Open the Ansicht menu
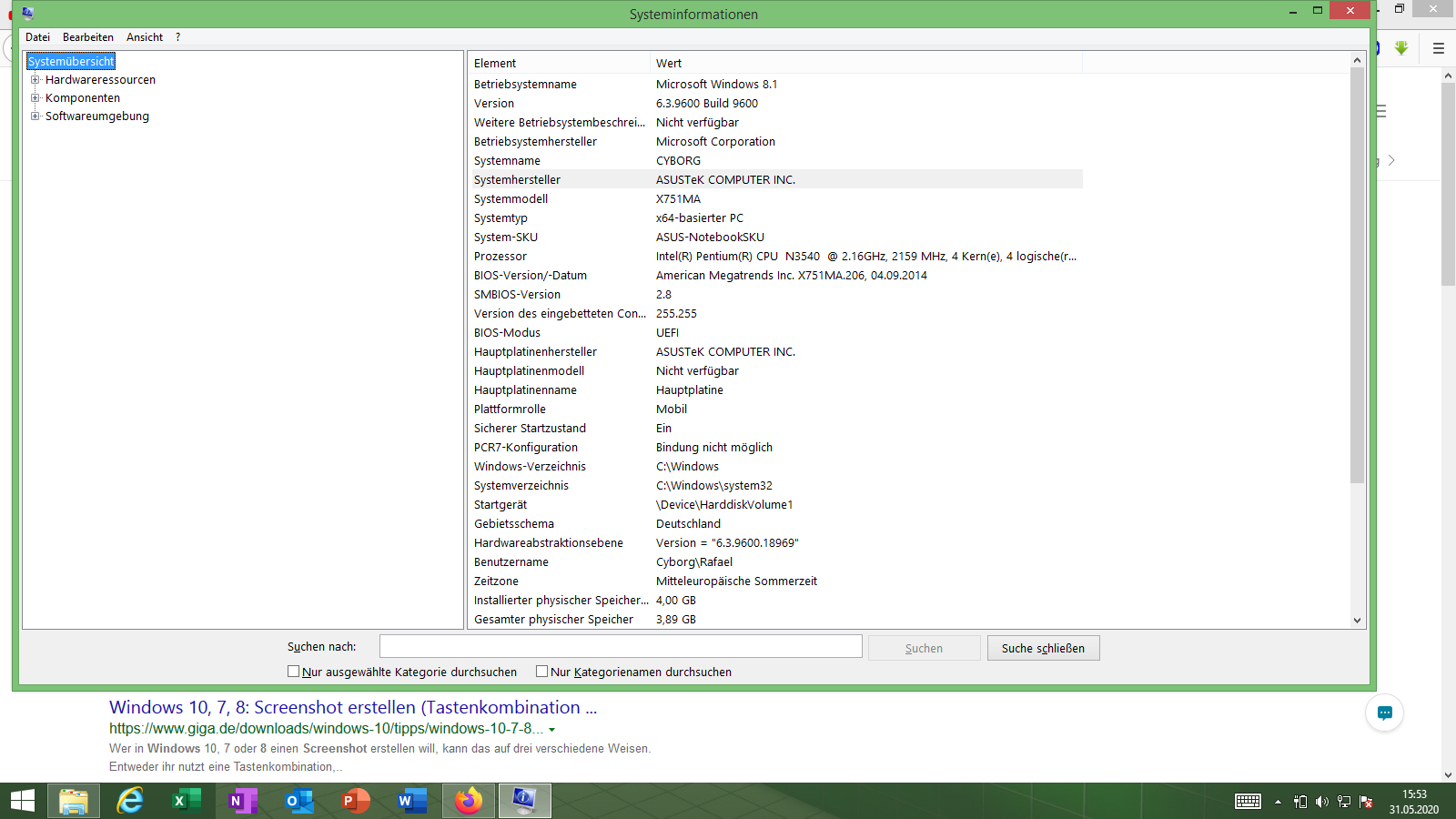Screen dimensions: 1456x819 145,37
